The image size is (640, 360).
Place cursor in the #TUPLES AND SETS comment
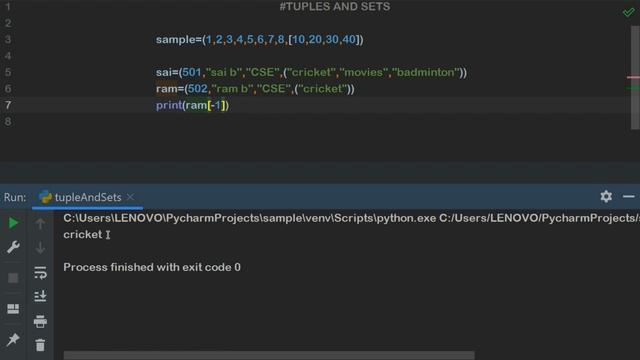[x=335, y=7]
